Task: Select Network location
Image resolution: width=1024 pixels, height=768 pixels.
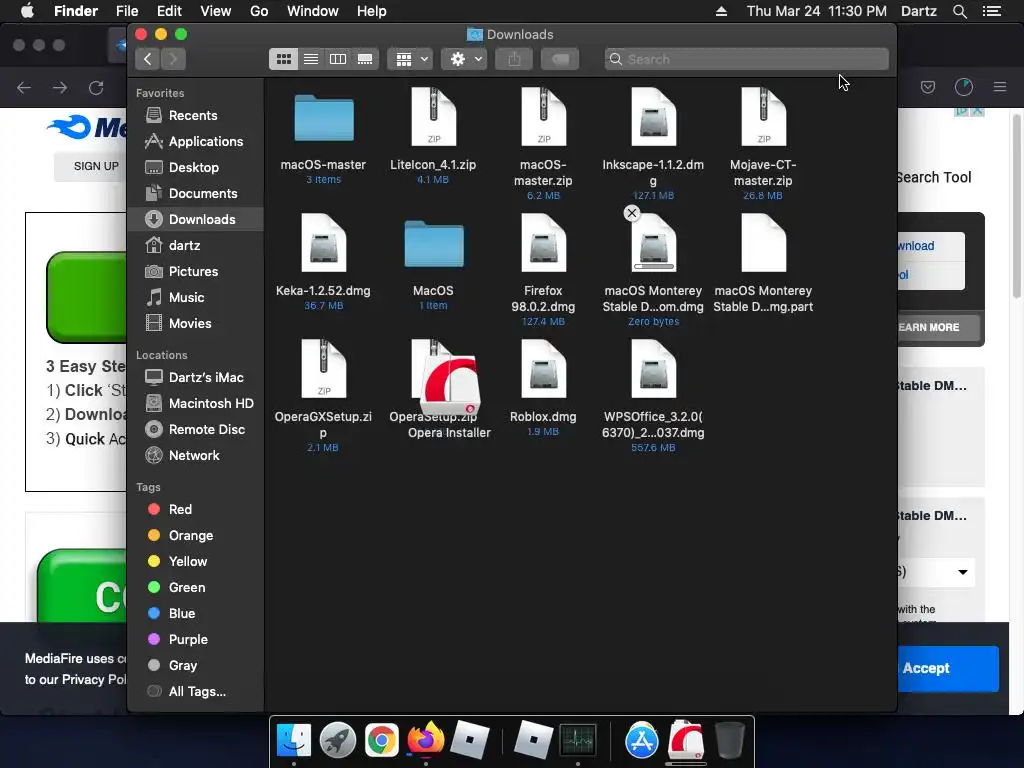Action: click(x=195, y=456)
